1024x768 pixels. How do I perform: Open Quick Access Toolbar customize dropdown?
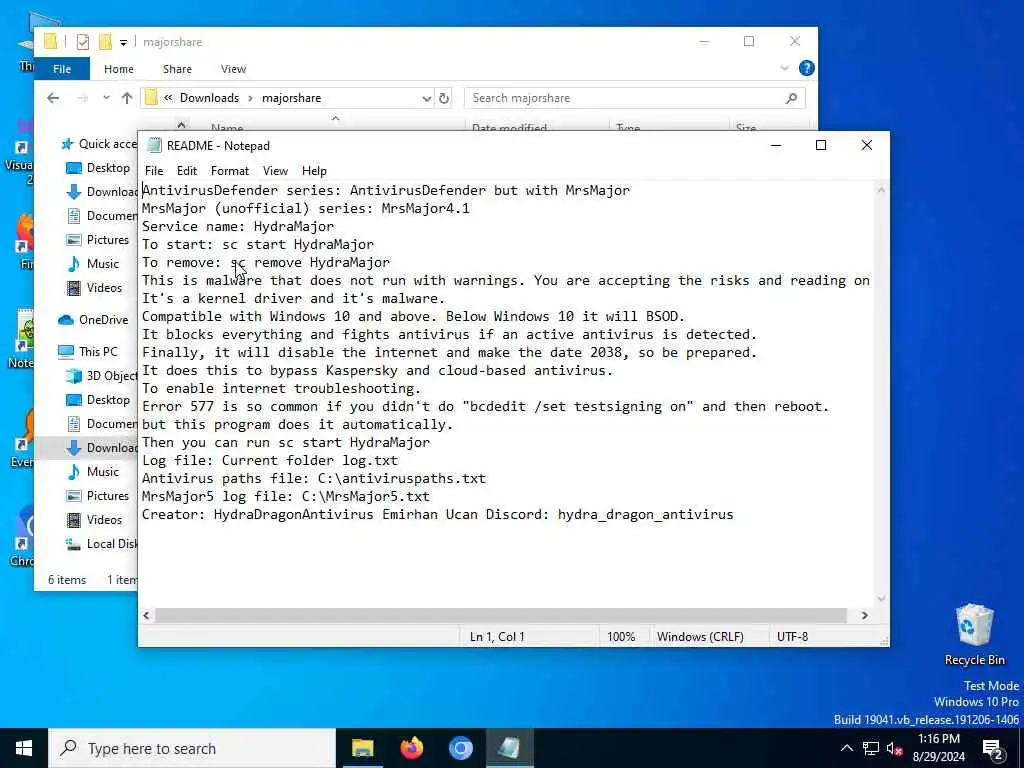pyautogui.click(x=123, y=42)
